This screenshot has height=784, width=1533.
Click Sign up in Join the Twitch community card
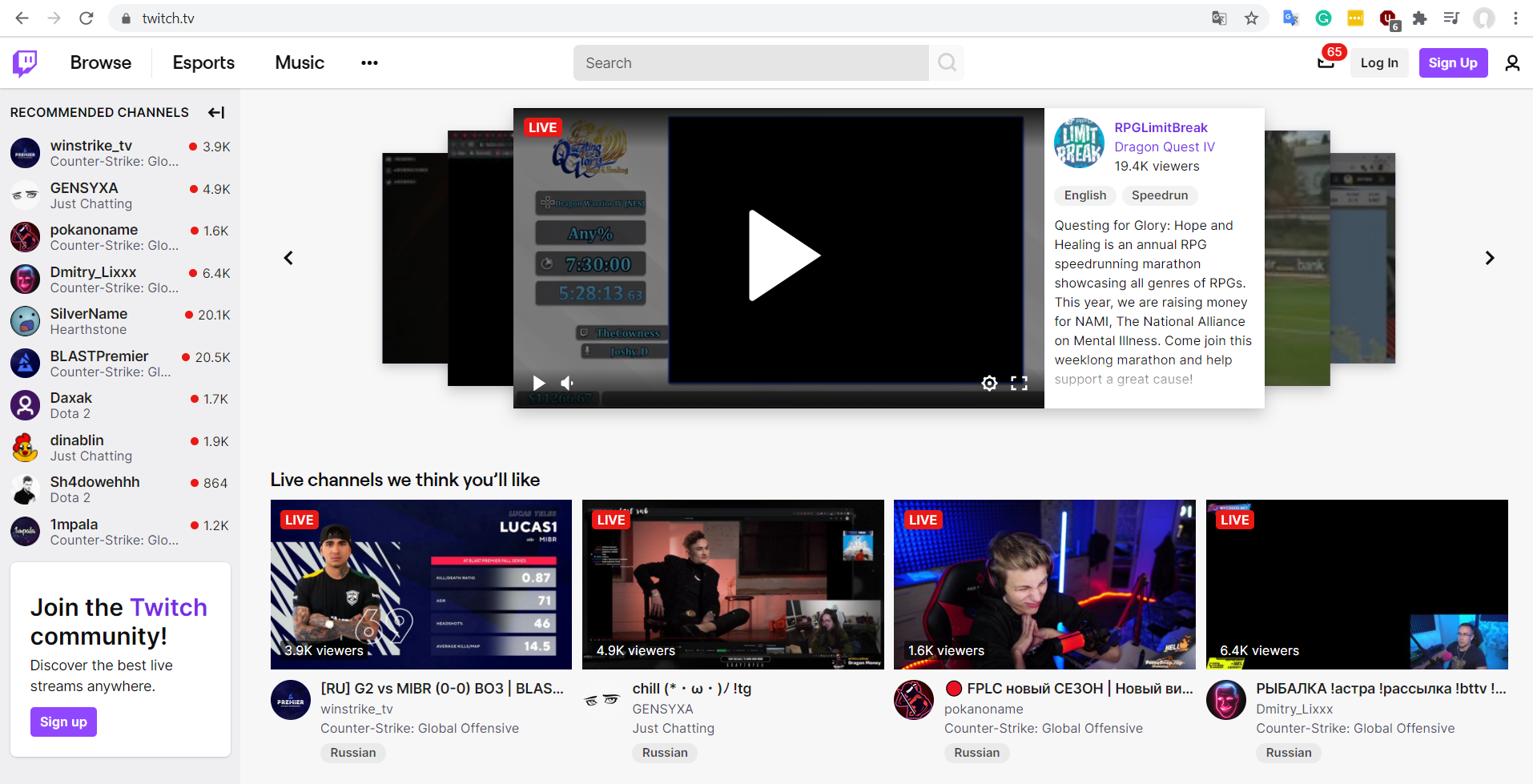click(63, 722)
